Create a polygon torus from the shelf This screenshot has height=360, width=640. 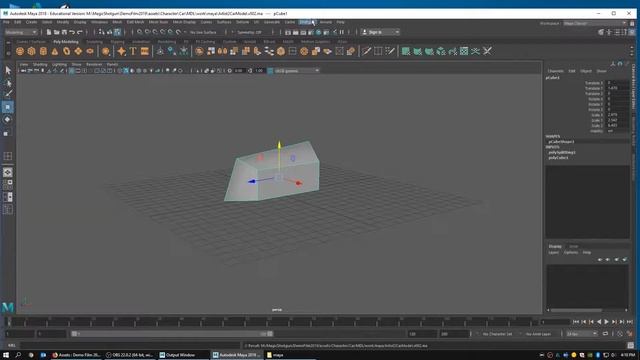coord(66,51)
